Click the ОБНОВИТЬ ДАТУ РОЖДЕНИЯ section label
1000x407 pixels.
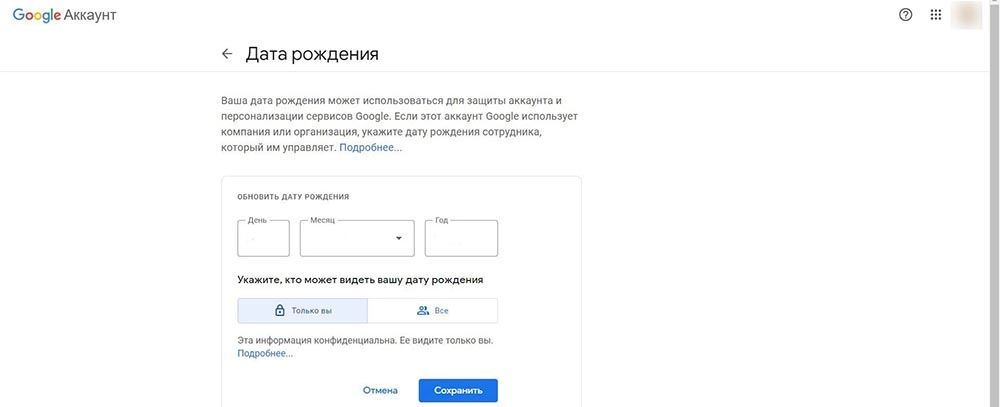coord(293,197)
